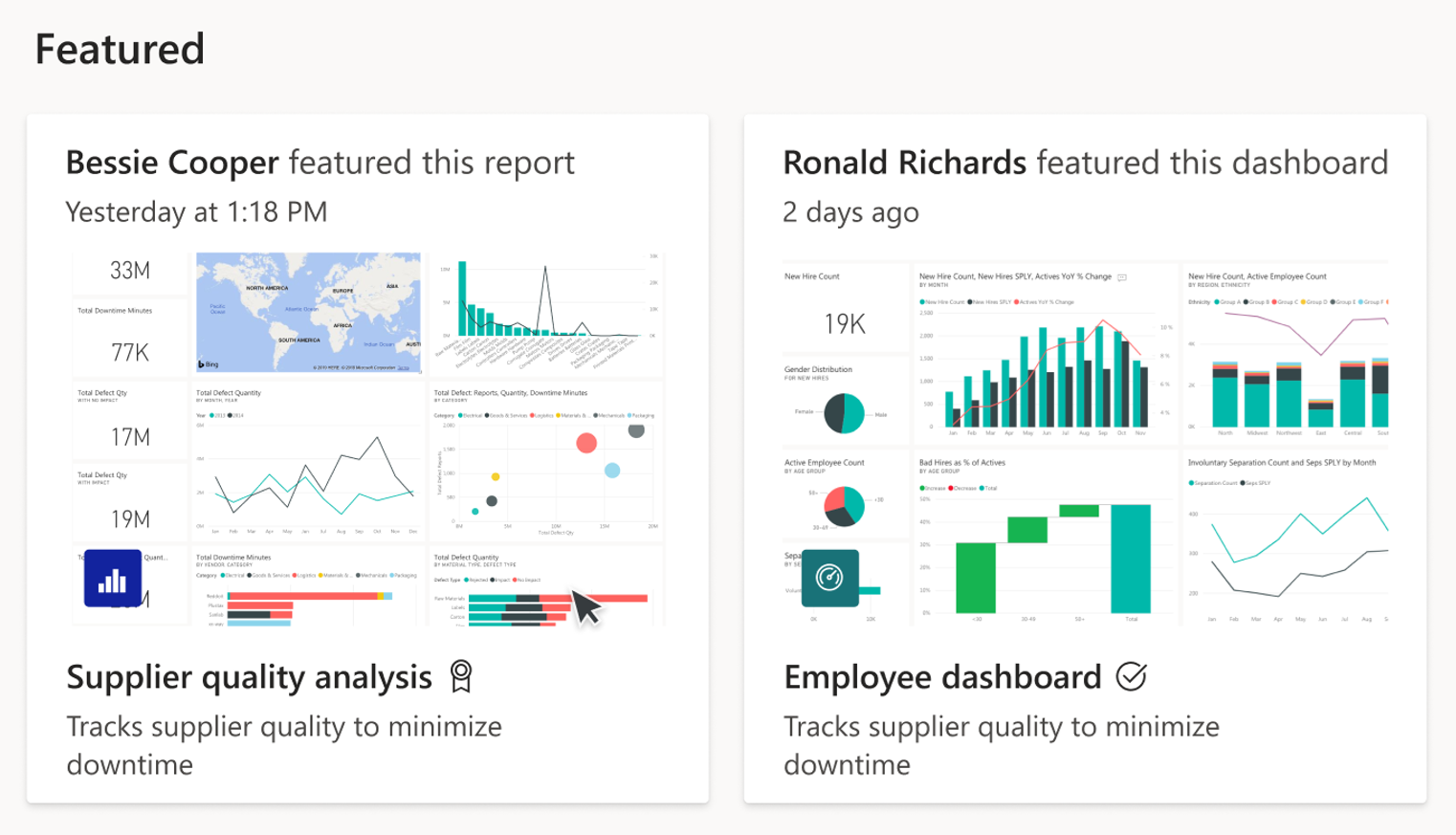The image size is (1456, 835).
Task: Click the description text under Employee dashboard
Action: click(1002, 745)
